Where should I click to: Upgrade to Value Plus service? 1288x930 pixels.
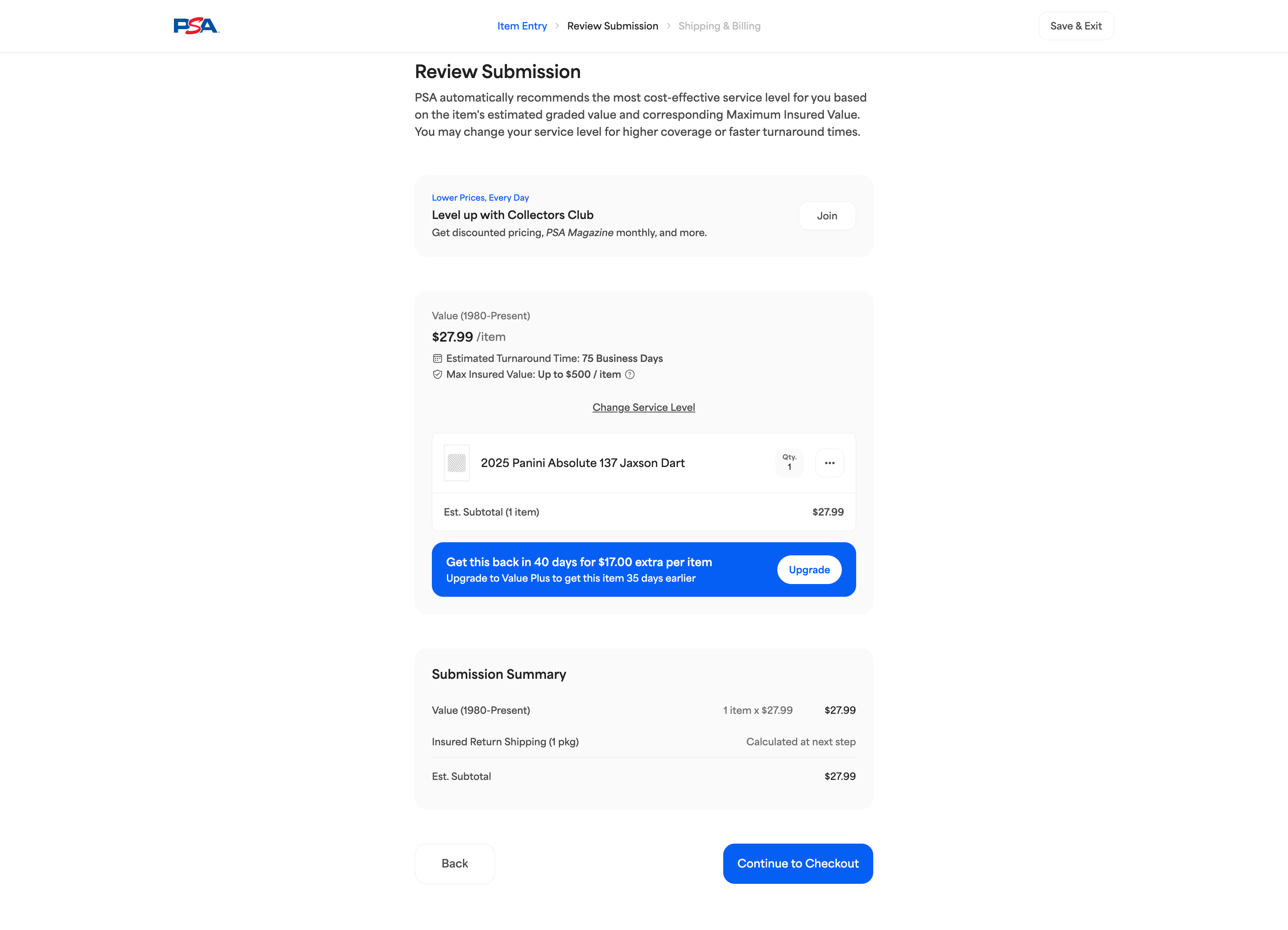(809, 569)
